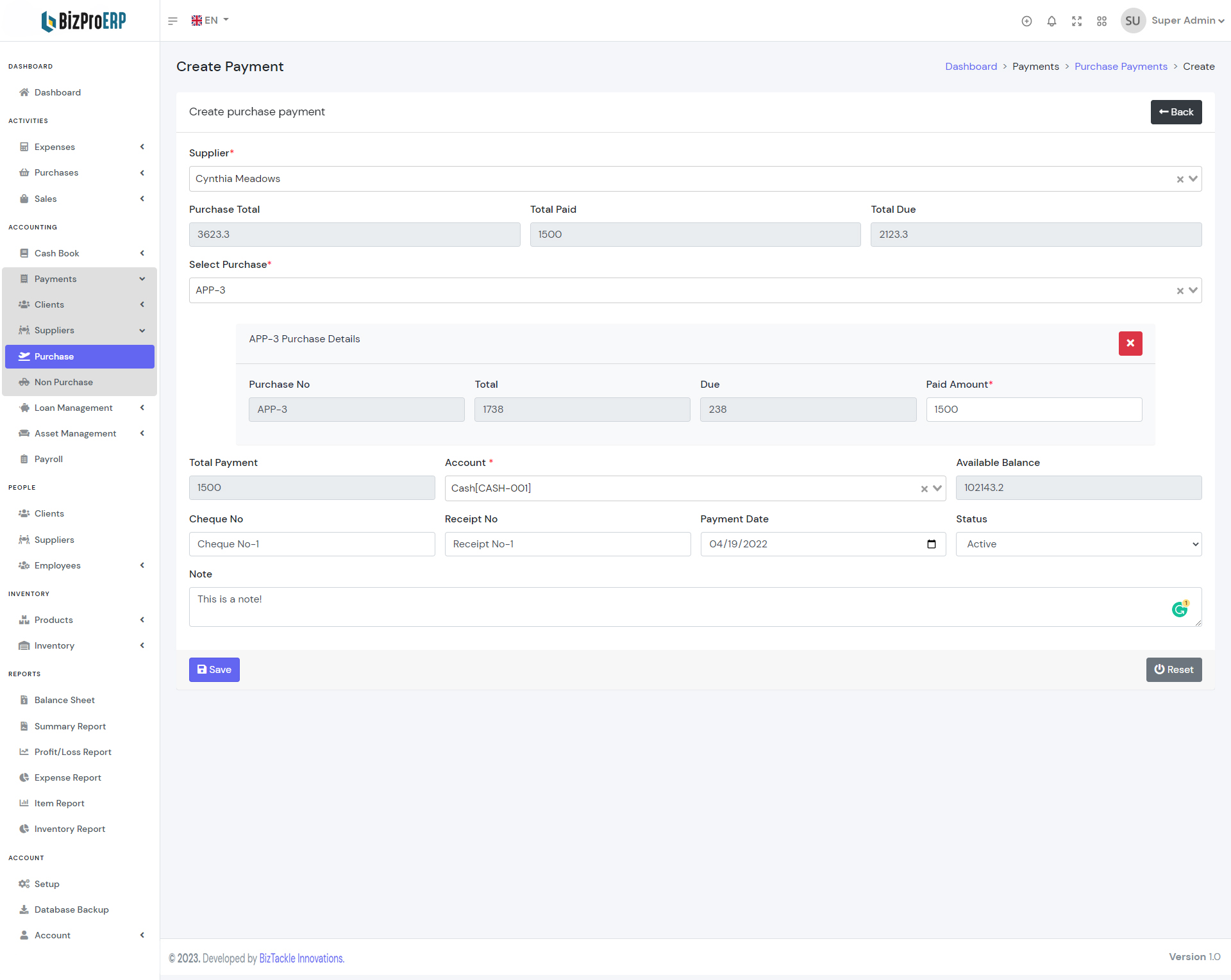Remove APP-3 purchase details with red X
Image resolution: width=1231 pixels, height=980 pixels.
[x=1130, y=344]
